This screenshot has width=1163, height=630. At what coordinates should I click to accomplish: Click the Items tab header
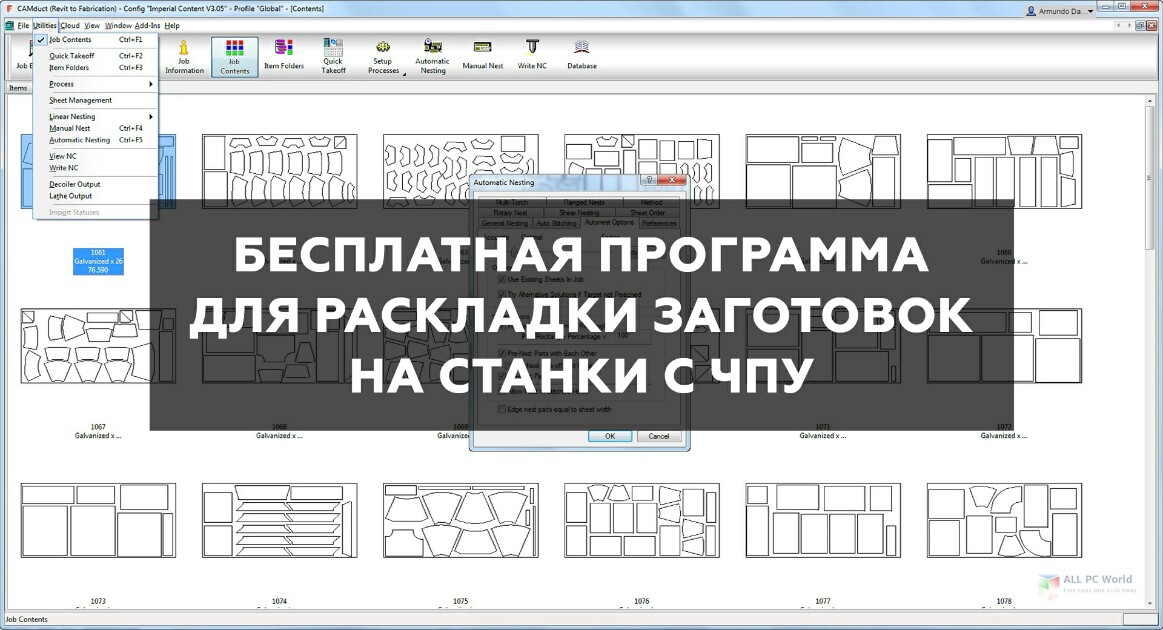(x=18, y=88)
